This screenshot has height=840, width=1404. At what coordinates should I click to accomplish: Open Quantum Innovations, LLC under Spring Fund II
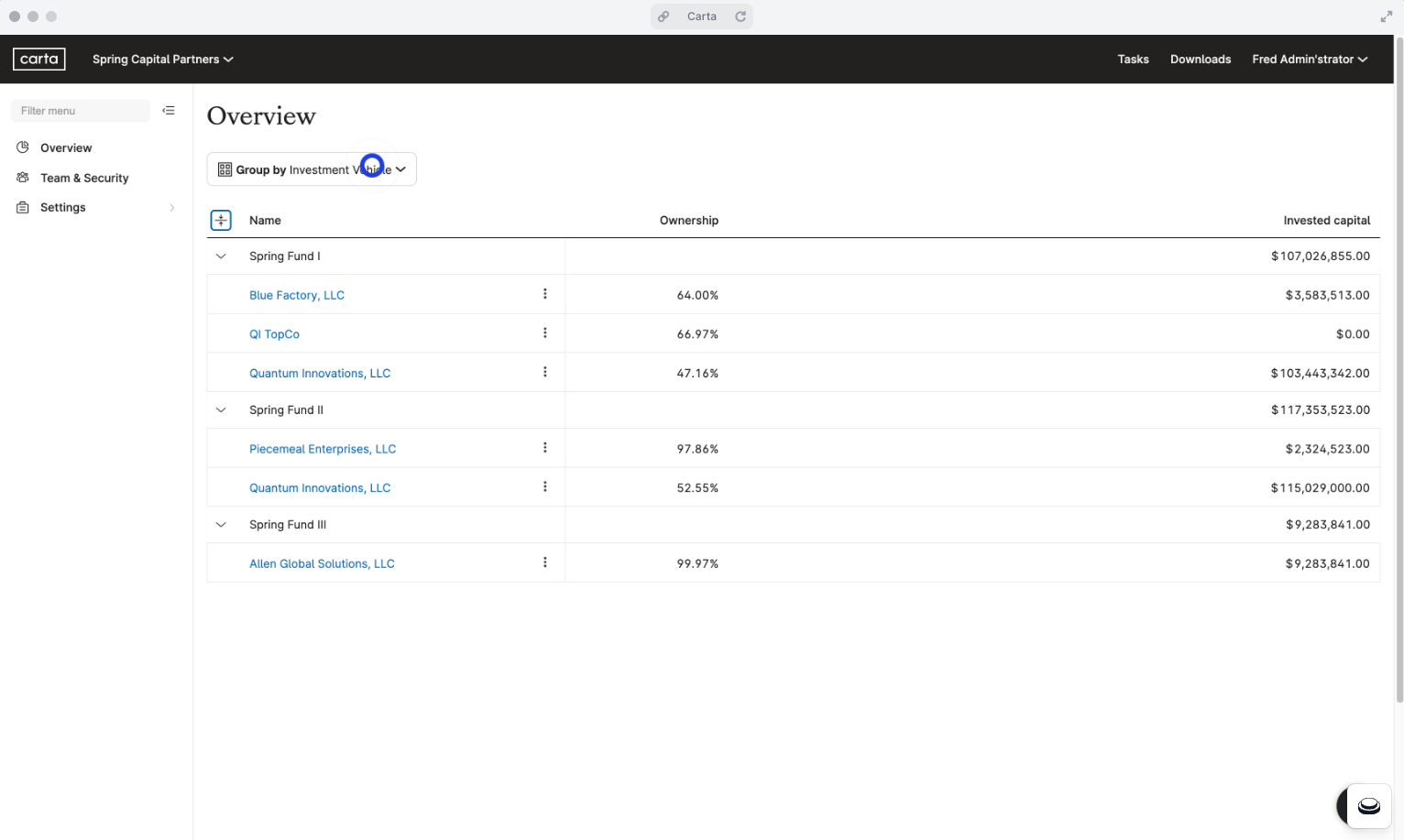click(320, 488)
